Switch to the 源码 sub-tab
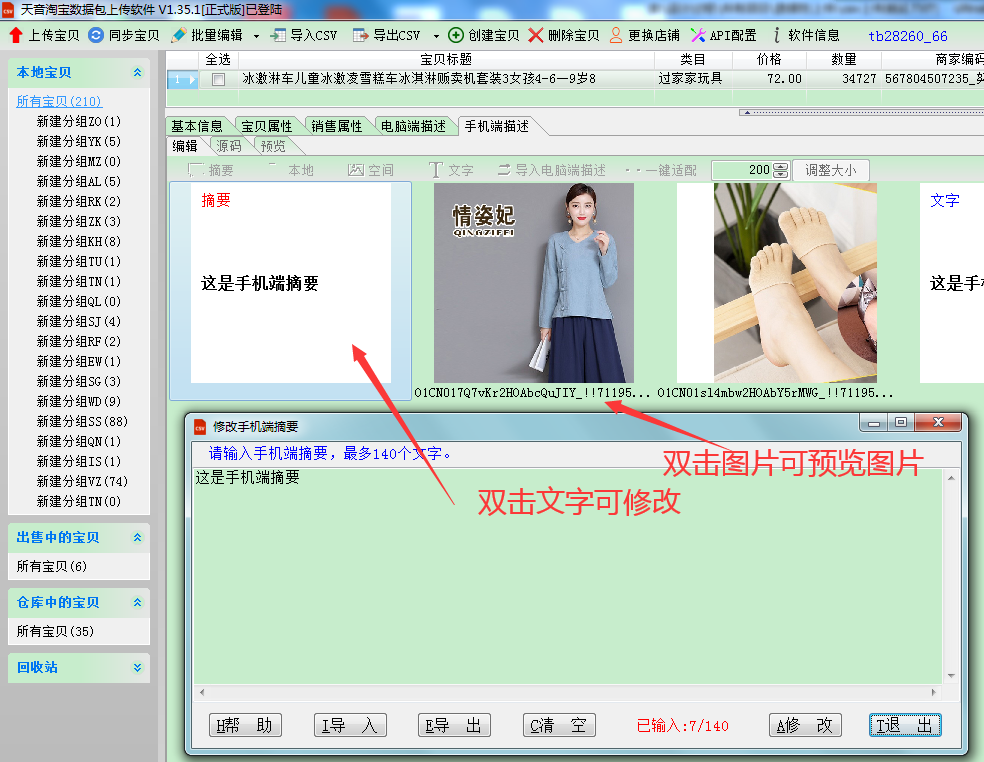The height and width of the screenshot is (762, 984). [229, 146]
